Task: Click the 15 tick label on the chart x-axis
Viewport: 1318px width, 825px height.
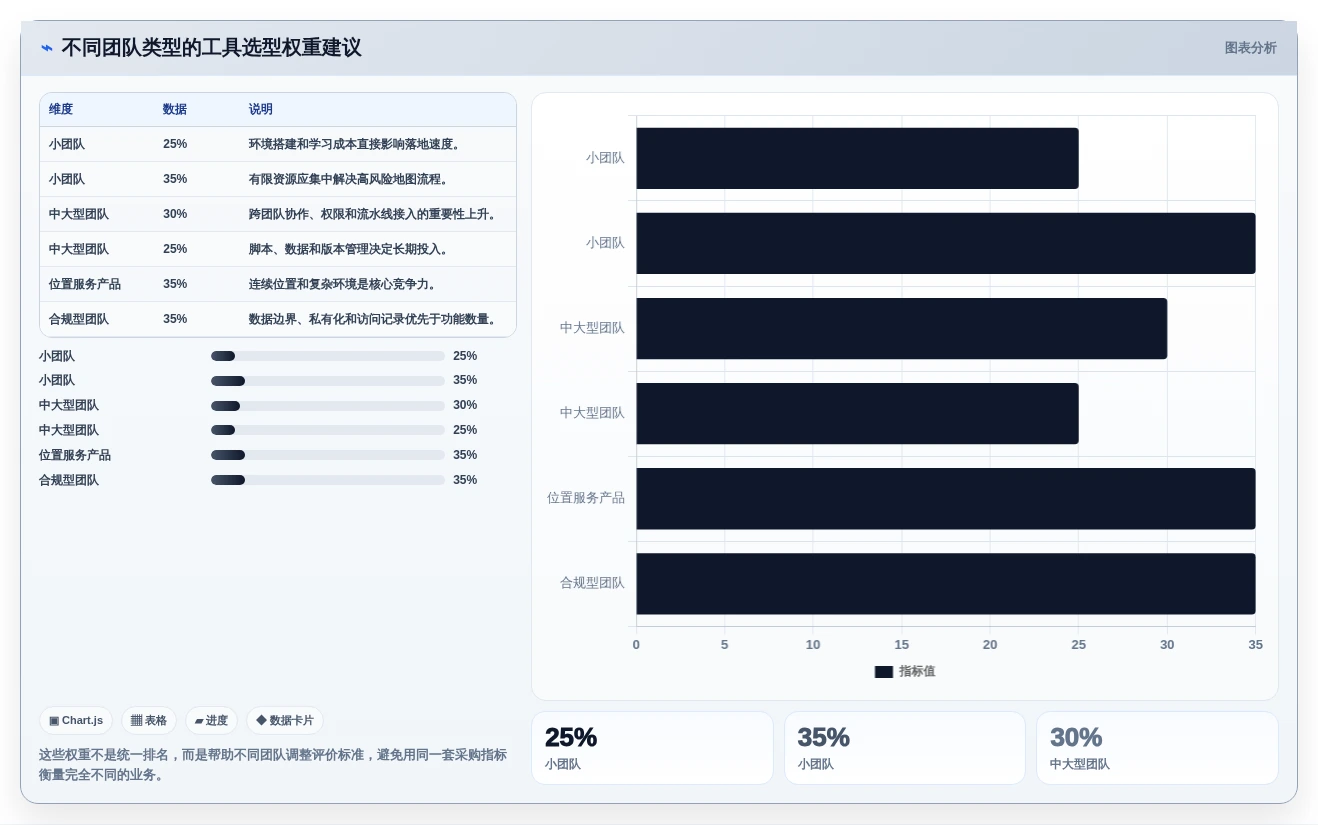Action: click(x=901, y=645)
